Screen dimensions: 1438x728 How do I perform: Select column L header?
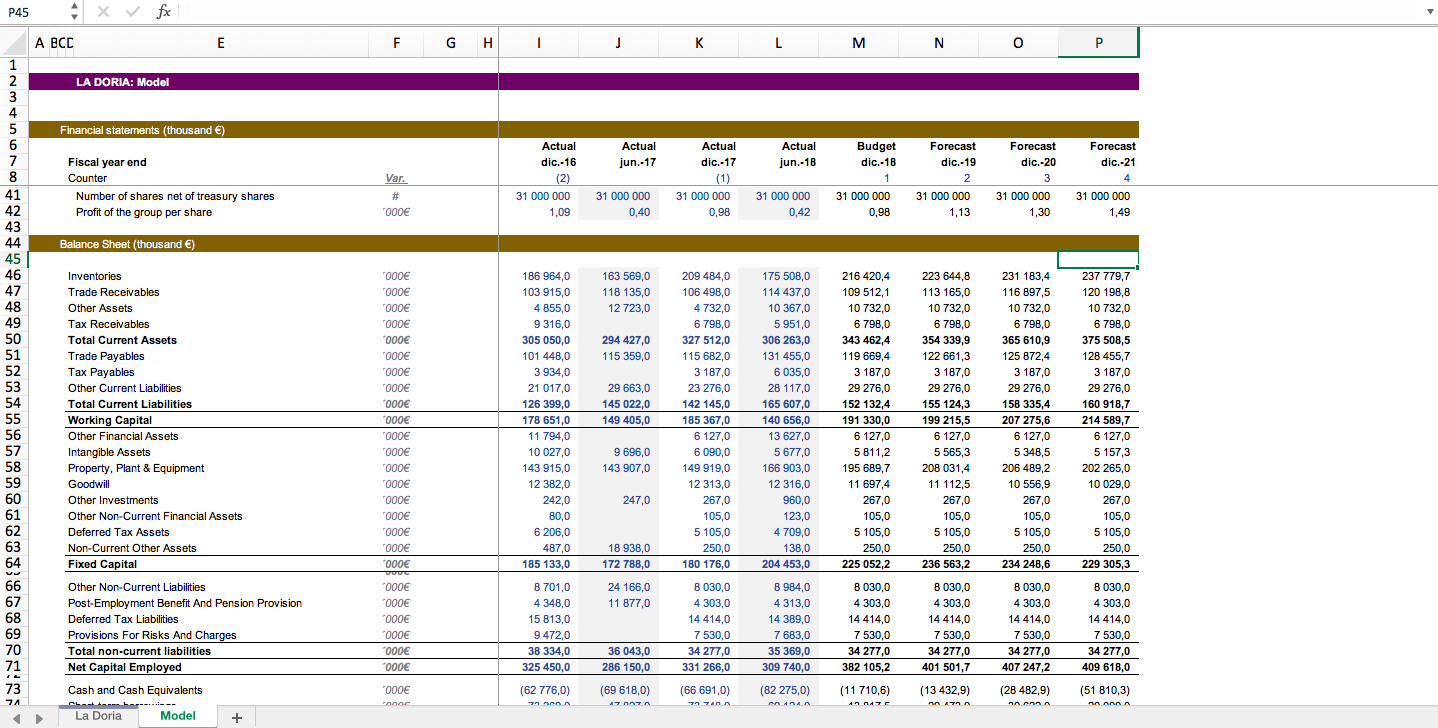coord(779,43)
